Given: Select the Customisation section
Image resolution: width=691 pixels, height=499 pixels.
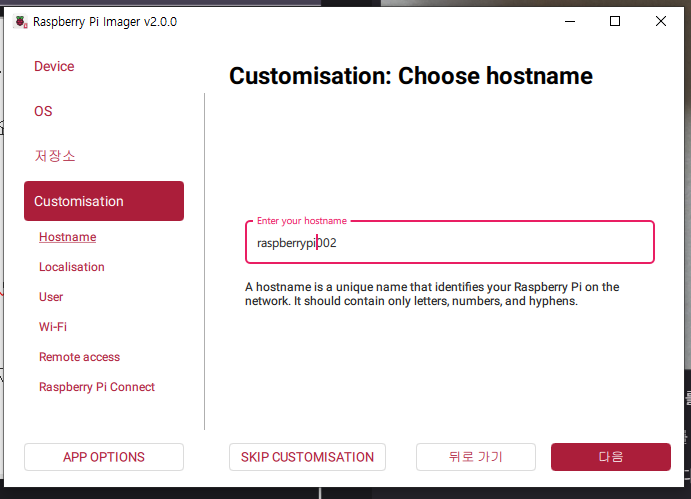Looking at the screenshot, I should tap(104, 201).
